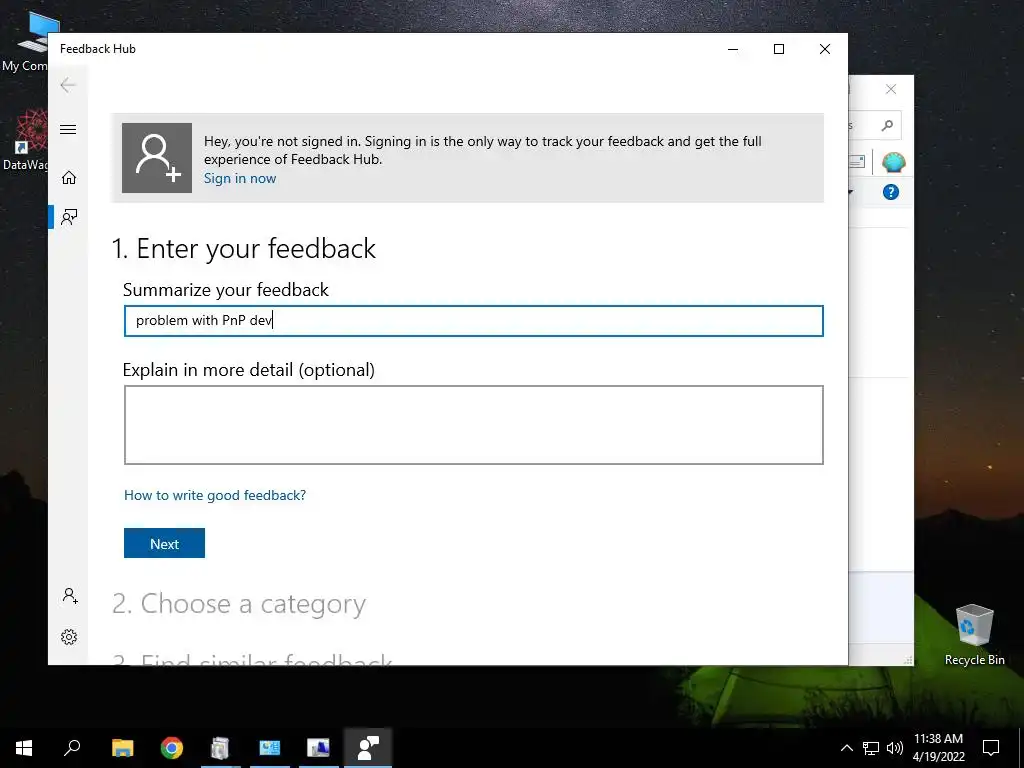1024x768 pixels.
Task: Click the seashell icon in background window
Action: click(893, 162)
